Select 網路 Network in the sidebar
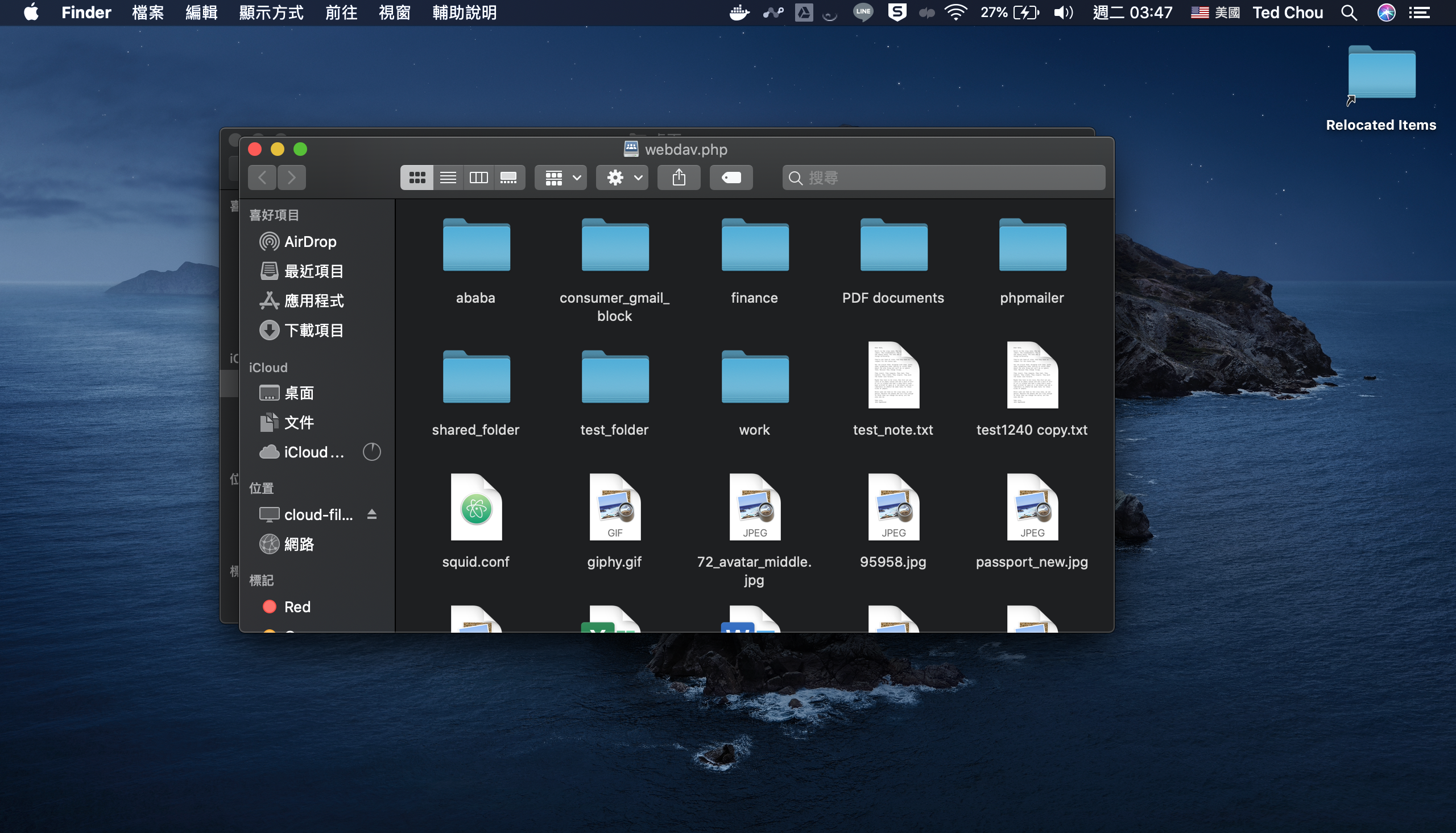Image resolution: width=1456 pixels, height=833 pixels. coord(299,544)
